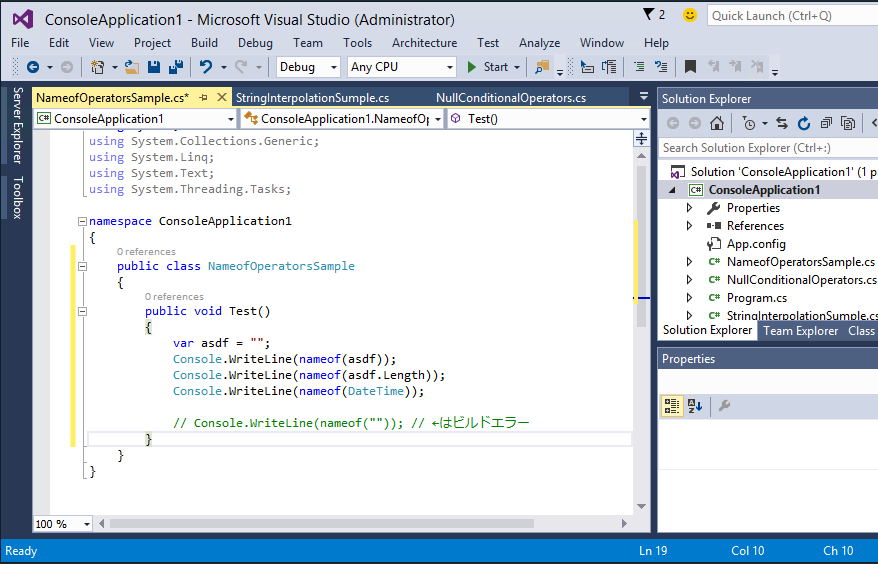The height and width of the screenshot is (564, 878).
Task: Collapse the Test() method code block
Action: (x=82, y=311)
